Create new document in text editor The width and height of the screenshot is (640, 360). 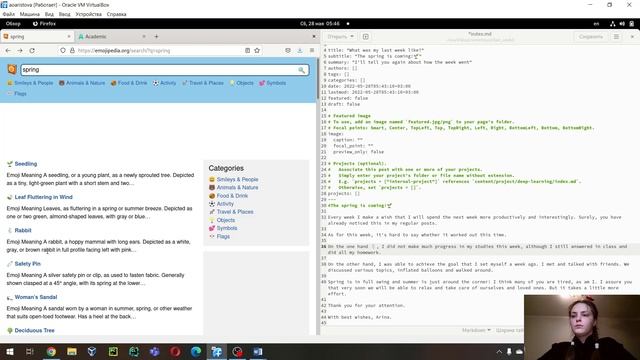pos(366,36)
